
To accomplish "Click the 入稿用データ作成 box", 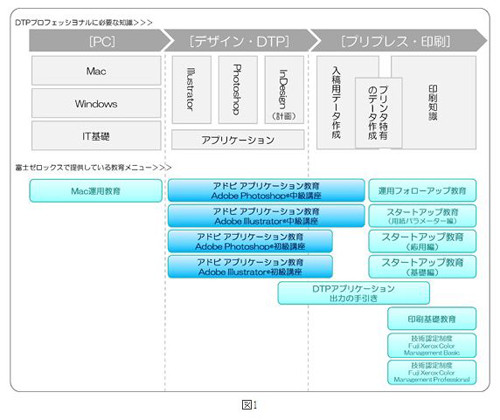I will coord(336,103).
